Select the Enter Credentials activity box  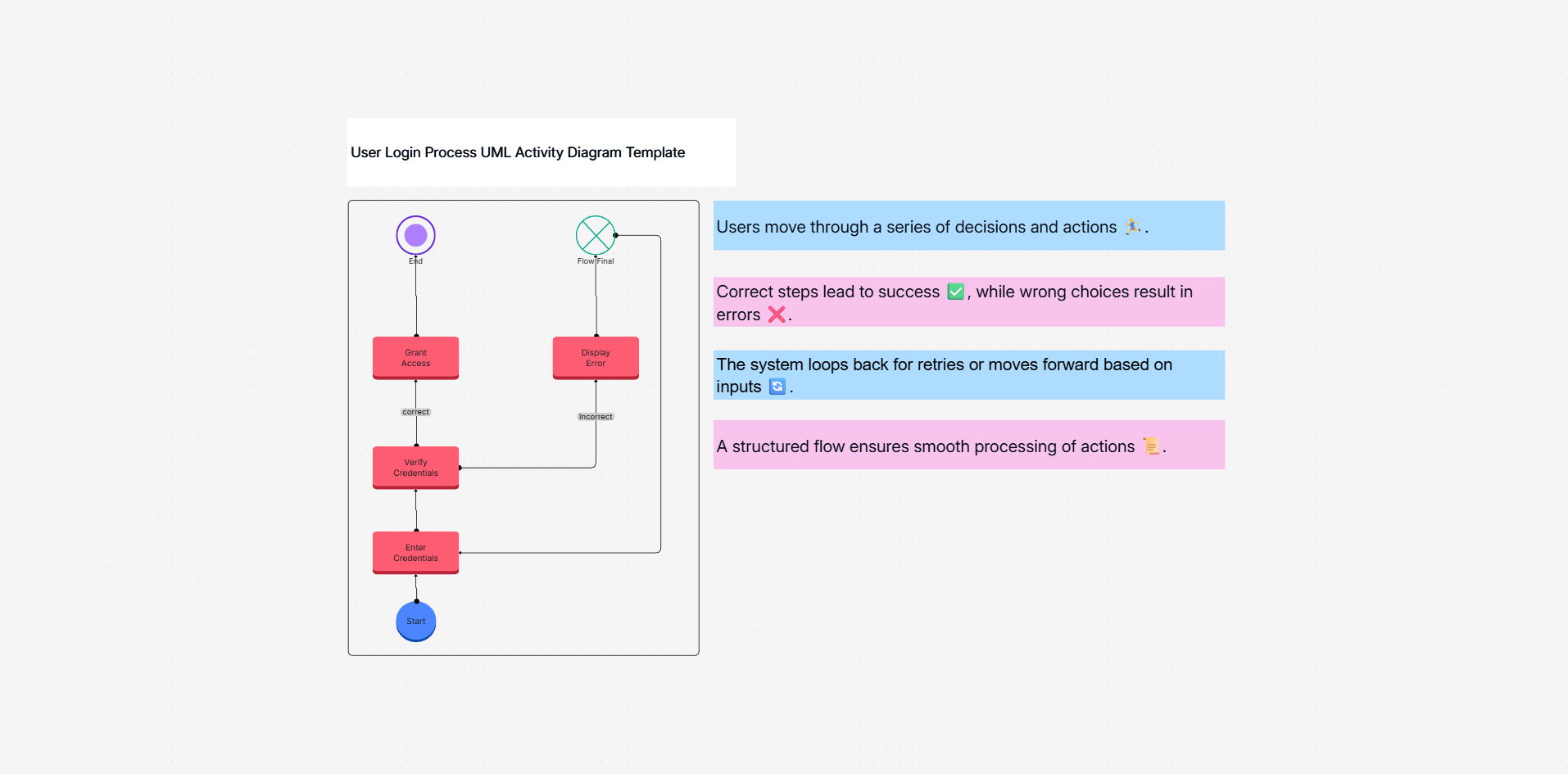click(415, 553)
